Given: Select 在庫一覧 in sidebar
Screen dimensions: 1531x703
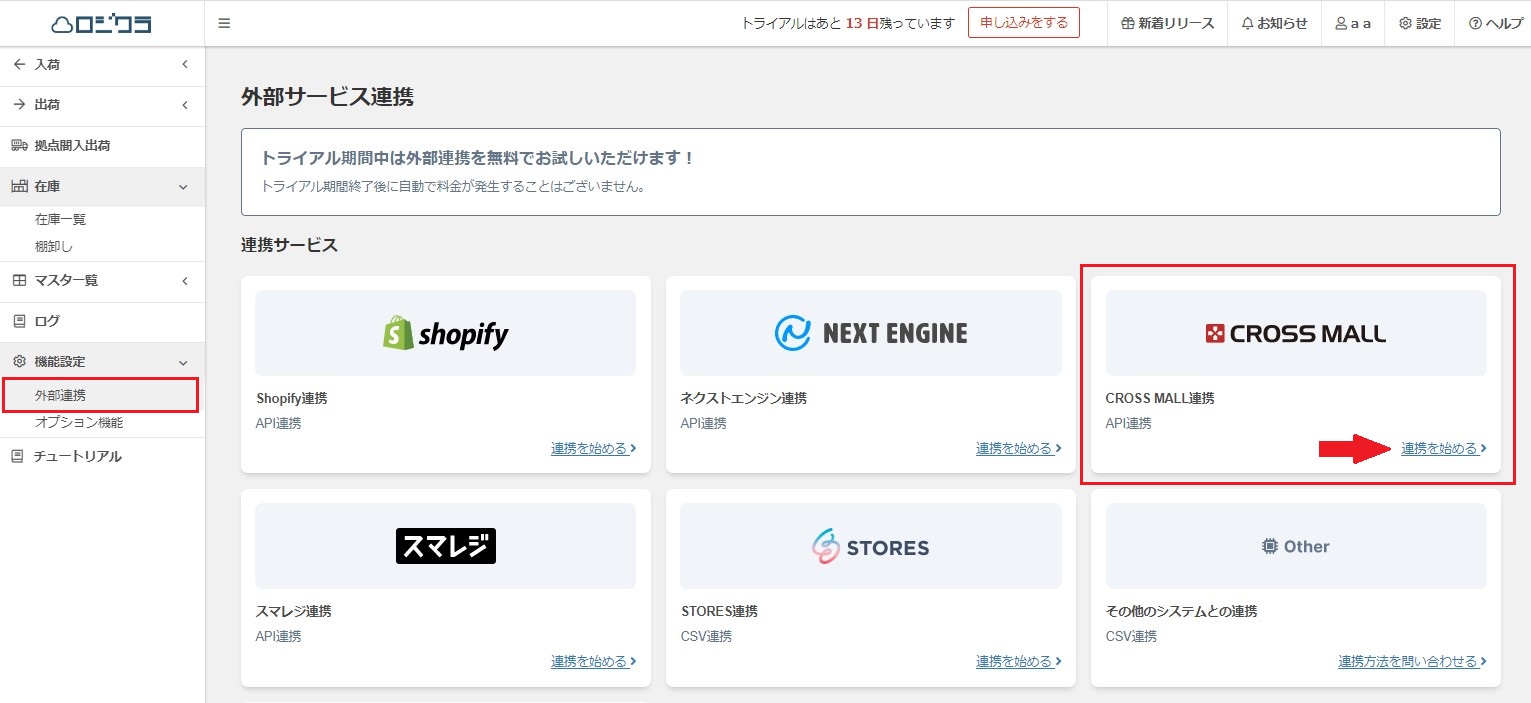Looking at the screenshot, I should (x=60, y=219).
